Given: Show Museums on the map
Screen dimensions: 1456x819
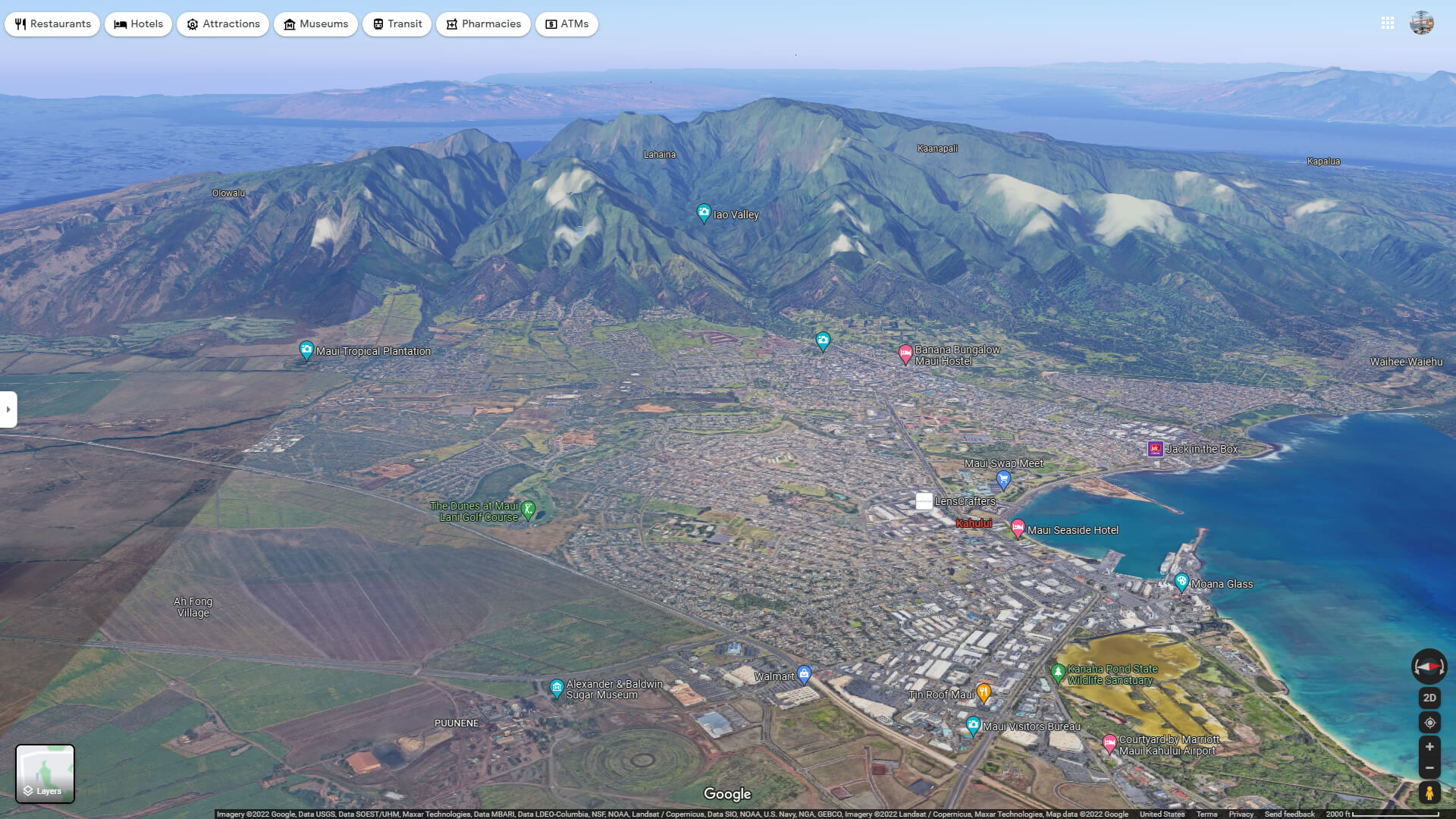Looking at the screenshot, I should click(315, 24).
